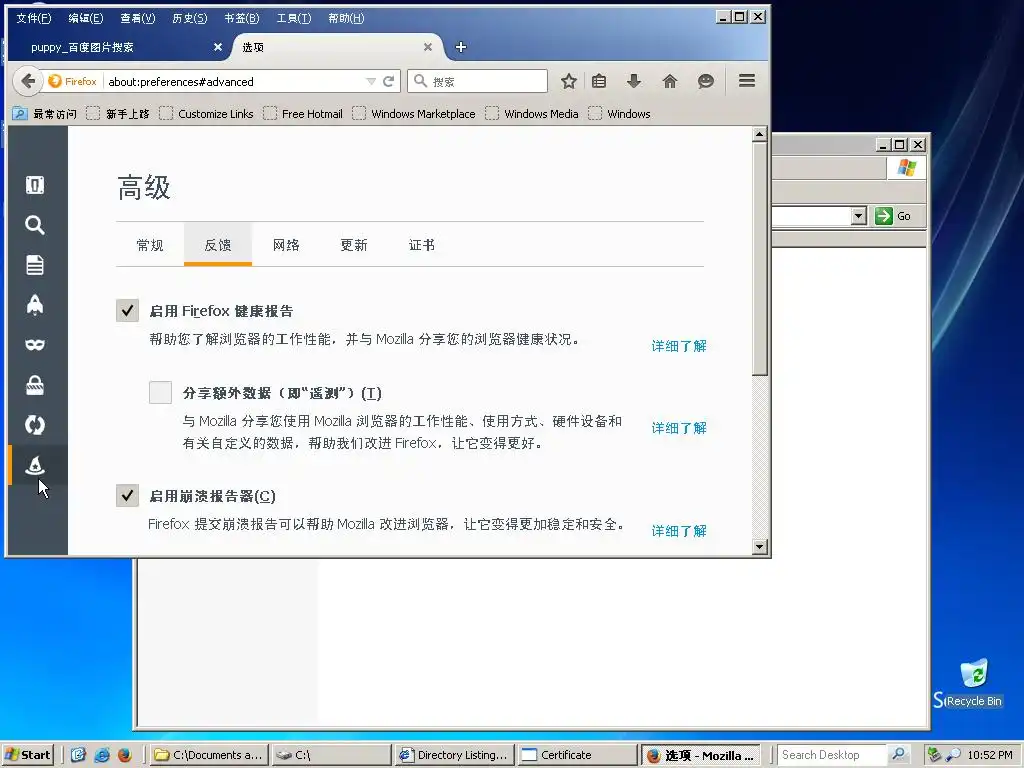Switch to Directory Listing taskbar window

[455, 755]
